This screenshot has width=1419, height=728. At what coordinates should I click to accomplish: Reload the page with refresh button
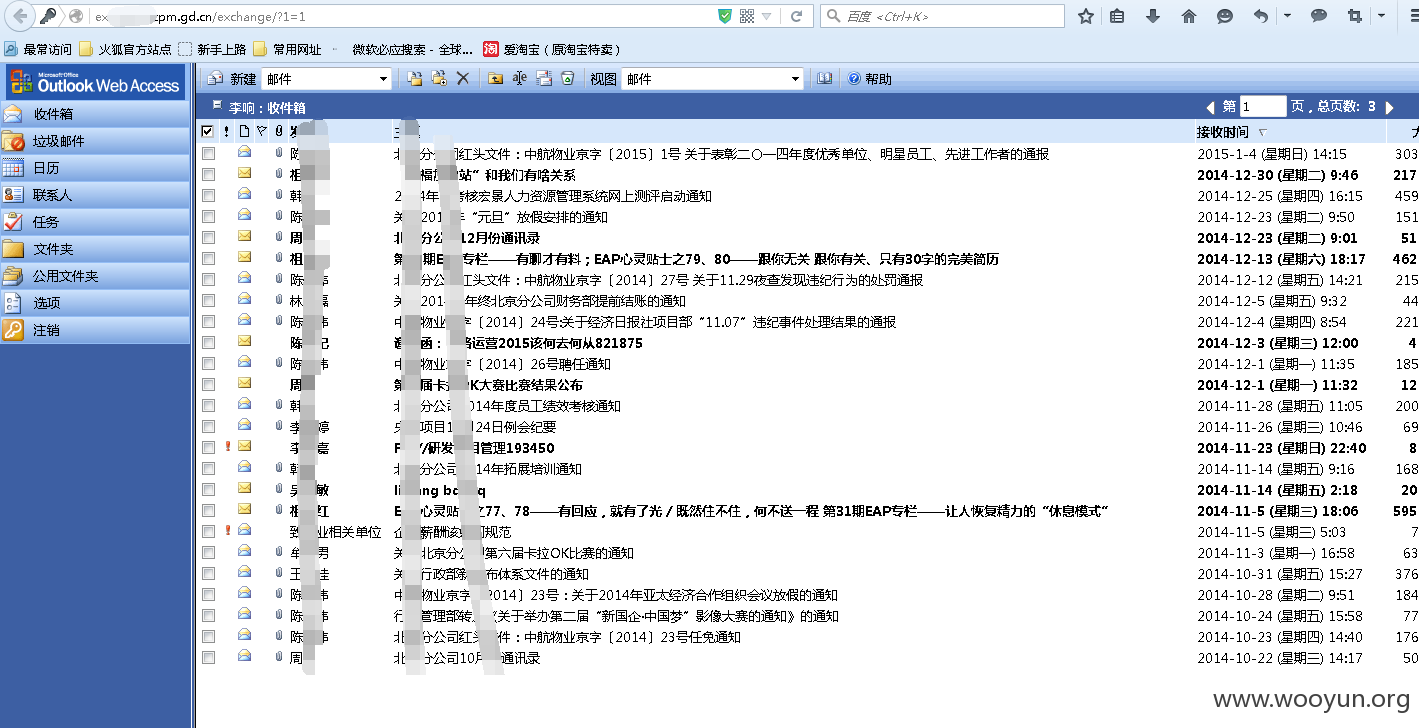point(796,16)
